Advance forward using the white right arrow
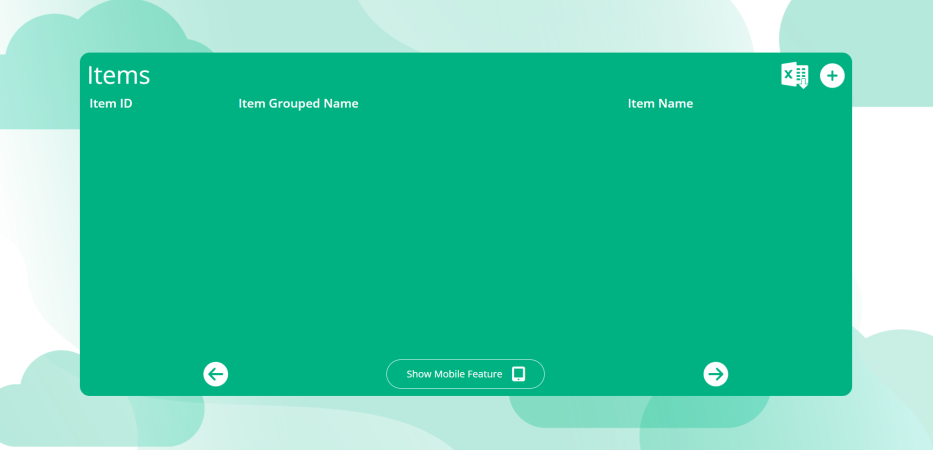 tap(716, 374)
